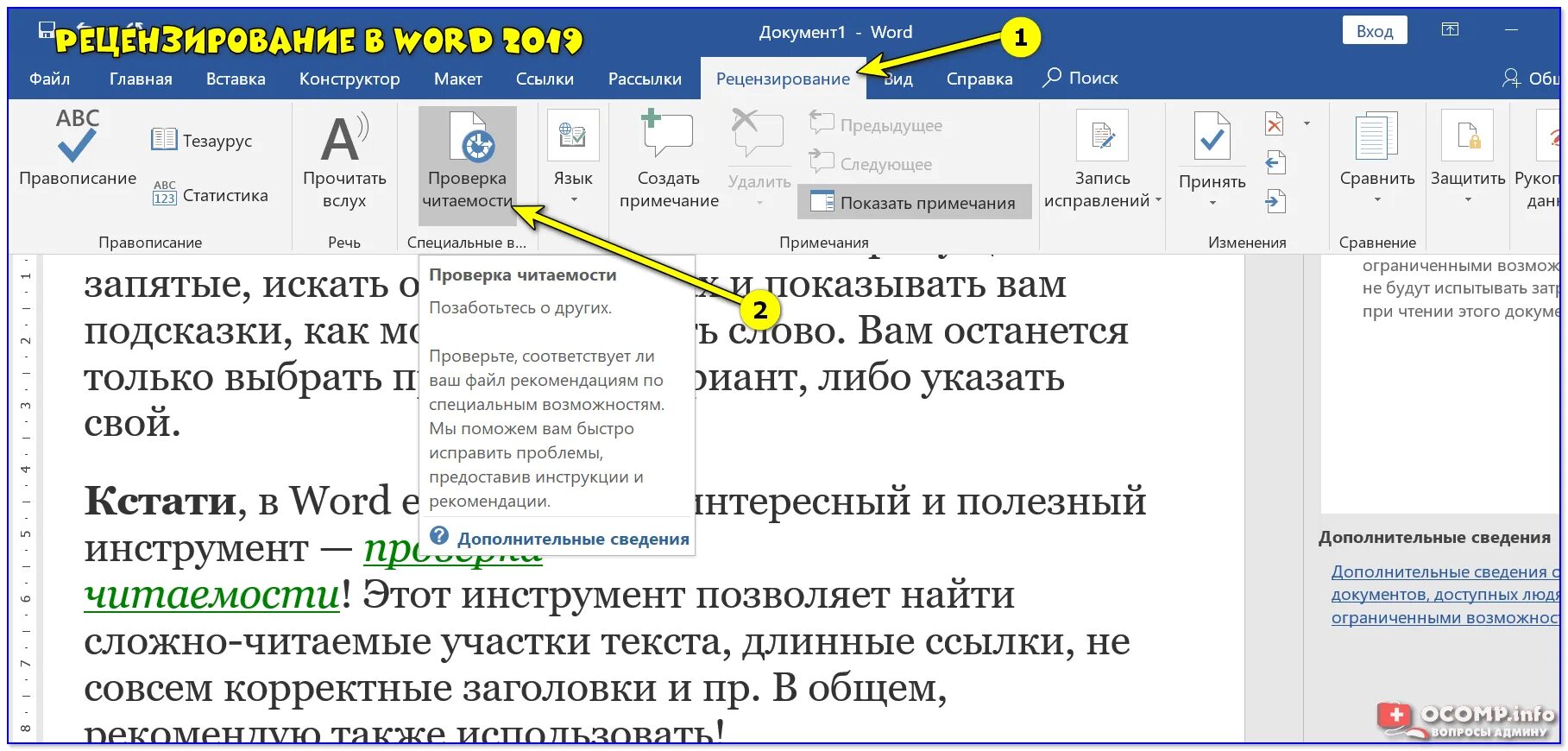The height and width of the screenshot is (751, 1568).
Task: Click the Принять accept checkmark icon
Action: click(x=1212, y=136)
